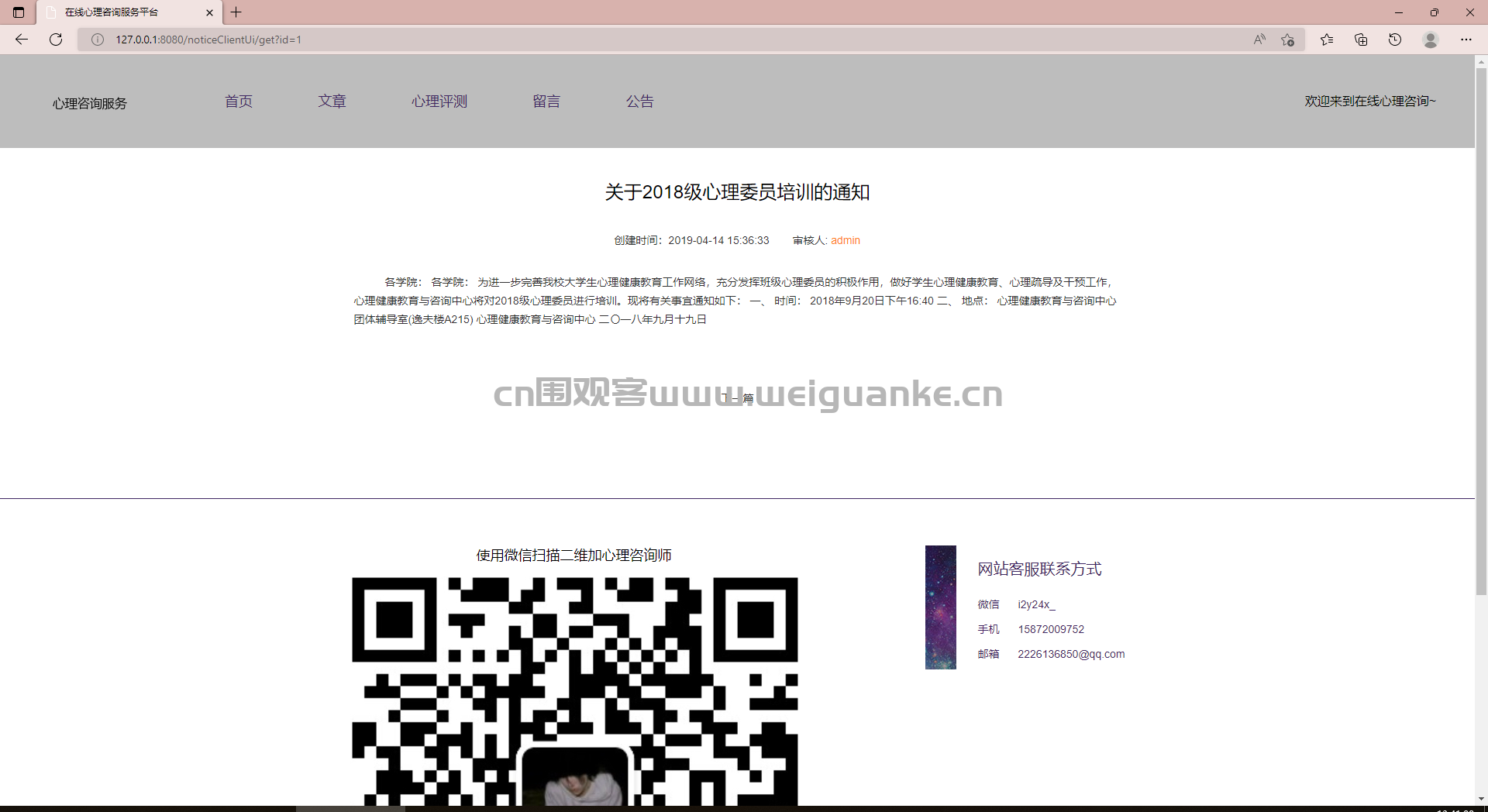Image resolution: width=1488 pixels, height=812 pixels.
Task: Add this page to favorites
Action: [x=1287, y=40]
